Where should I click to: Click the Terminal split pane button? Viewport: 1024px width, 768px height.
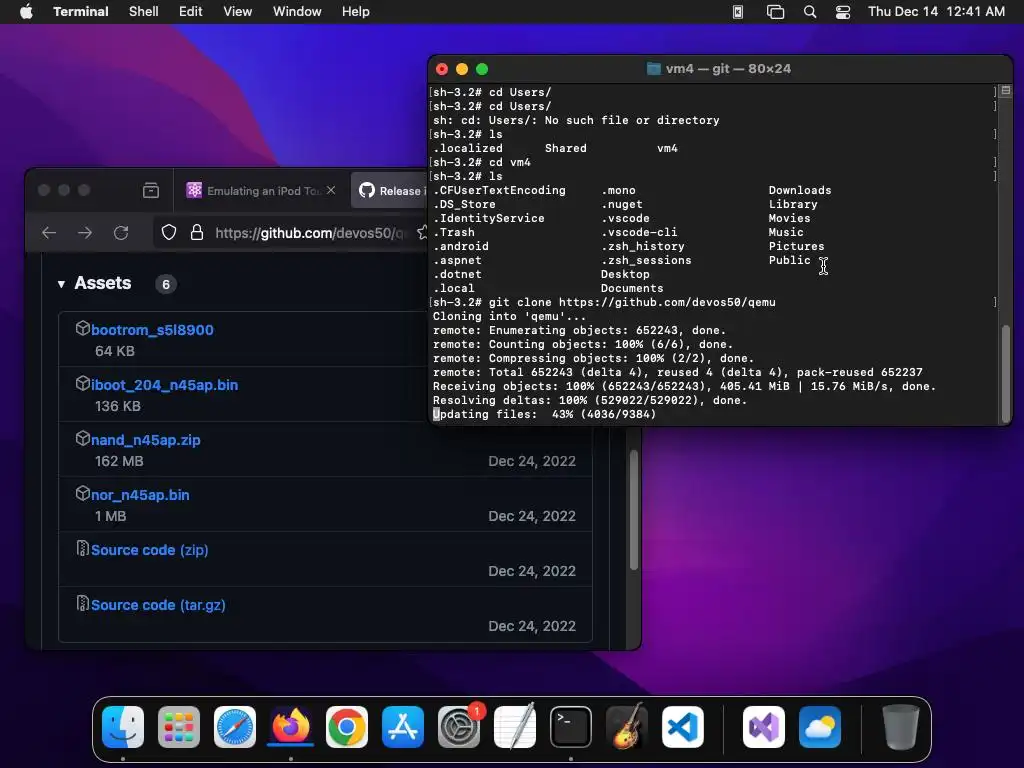[1006, 91]
